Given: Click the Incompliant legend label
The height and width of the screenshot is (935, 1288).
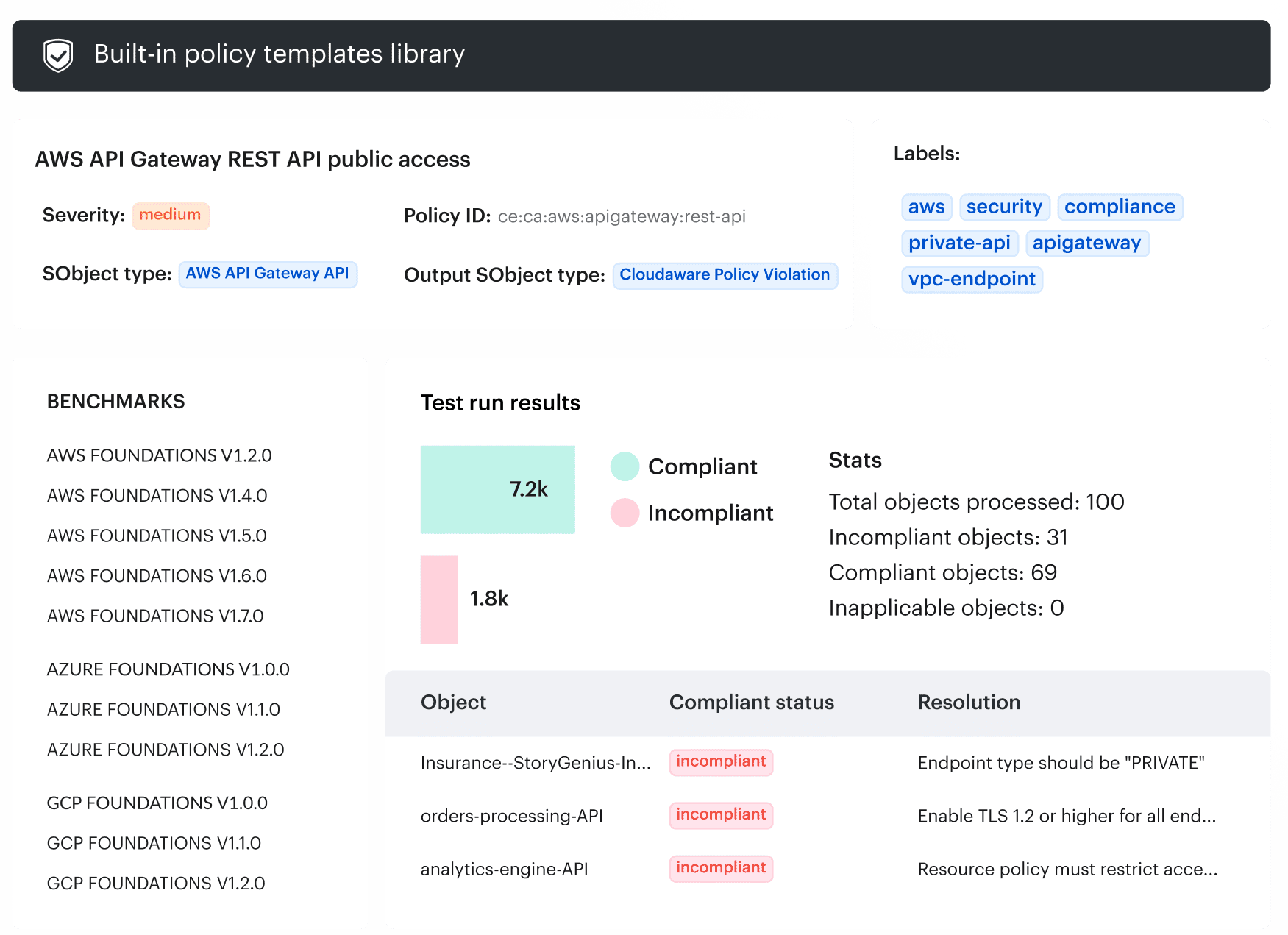Looking at the screenshot, I should tap(711, 513).
